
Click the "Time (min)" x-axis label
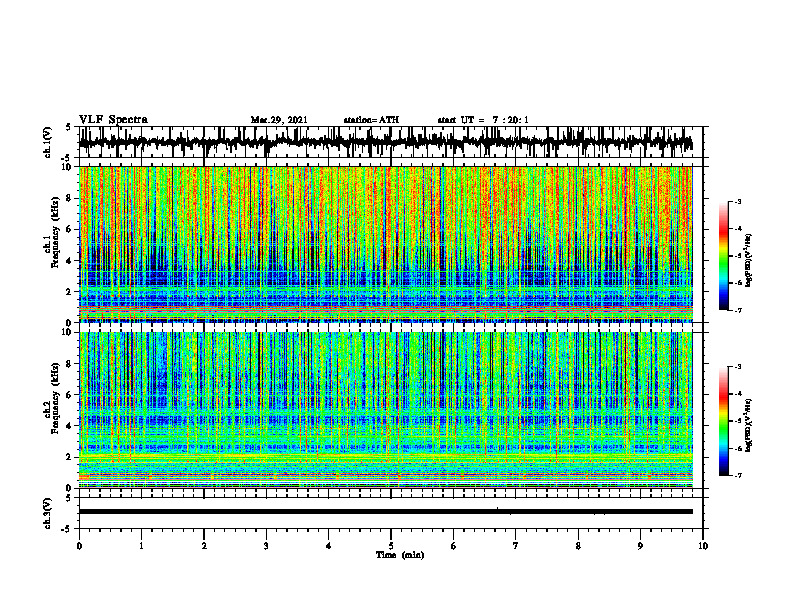click(400, 555)
